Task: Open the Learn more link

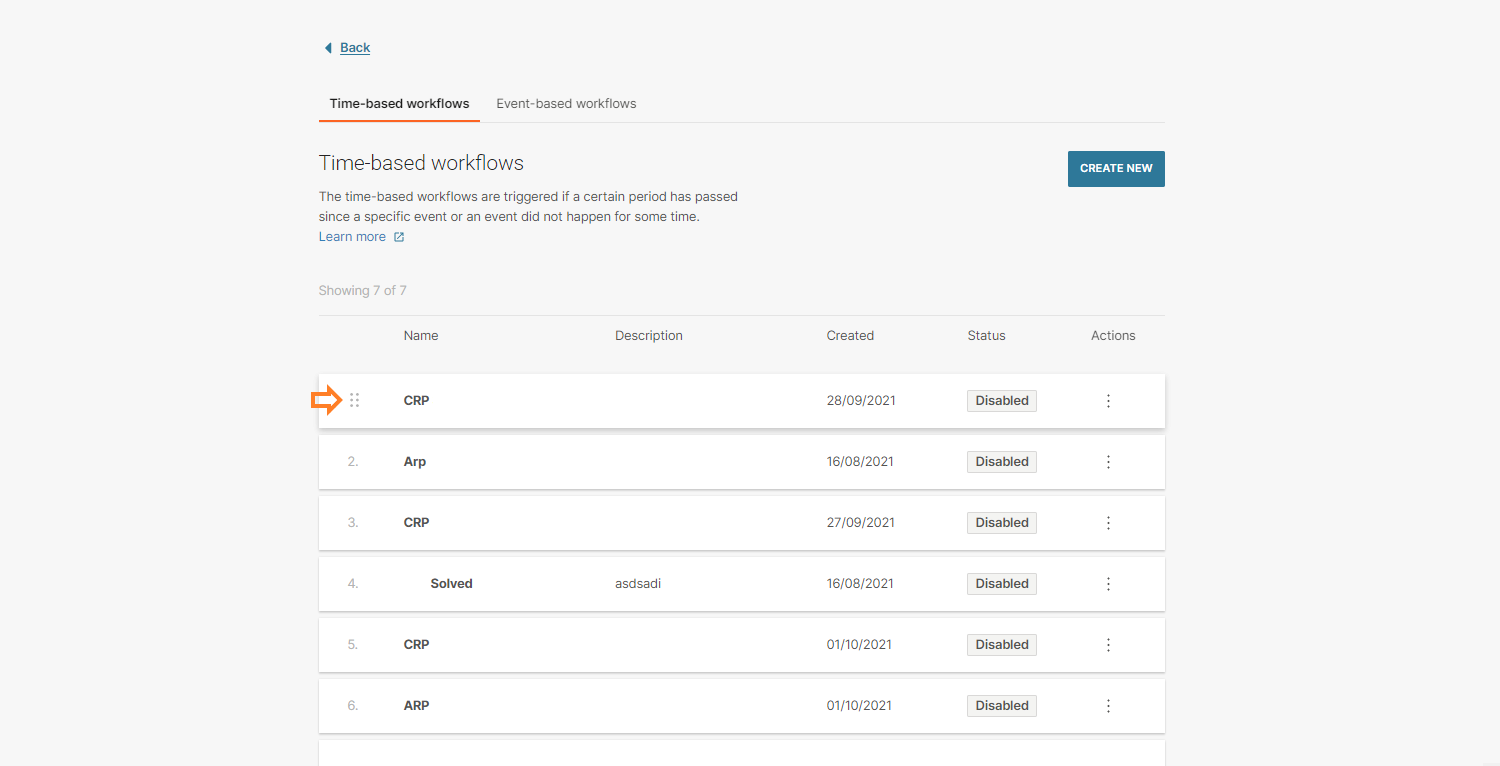Action: point(352,237)
